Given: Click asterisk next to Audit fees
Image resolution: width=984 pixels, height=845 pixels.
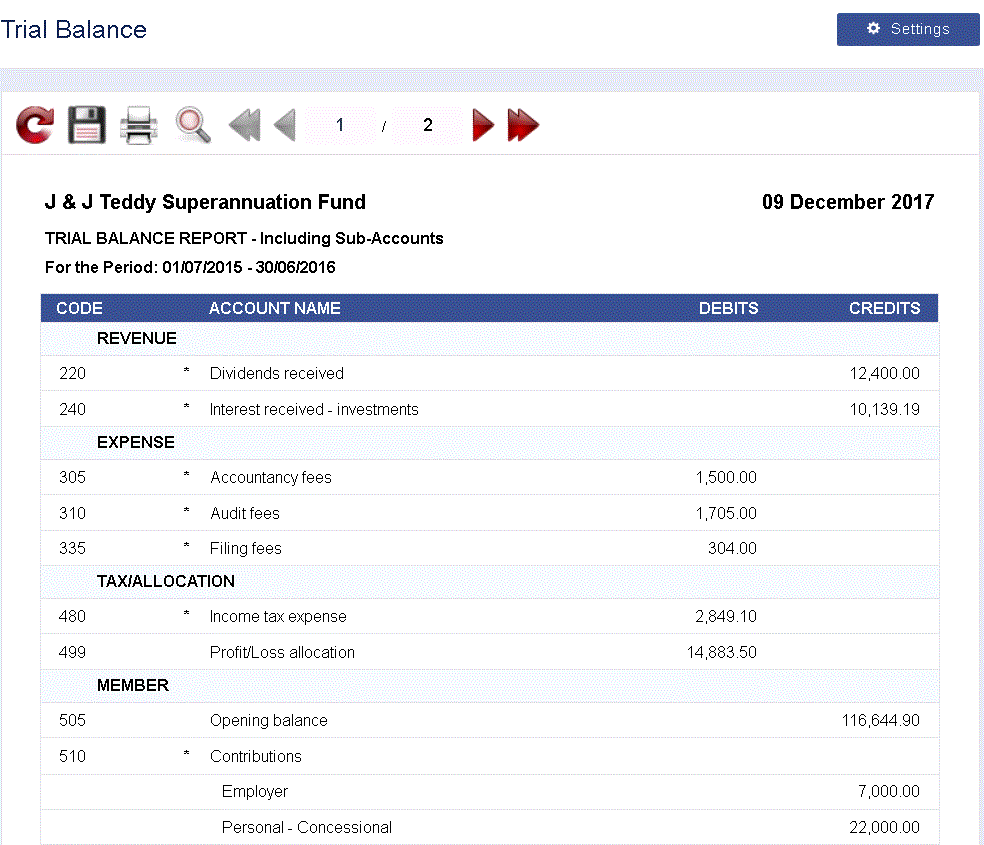Looking at the screenshot, I should point(186,513).
